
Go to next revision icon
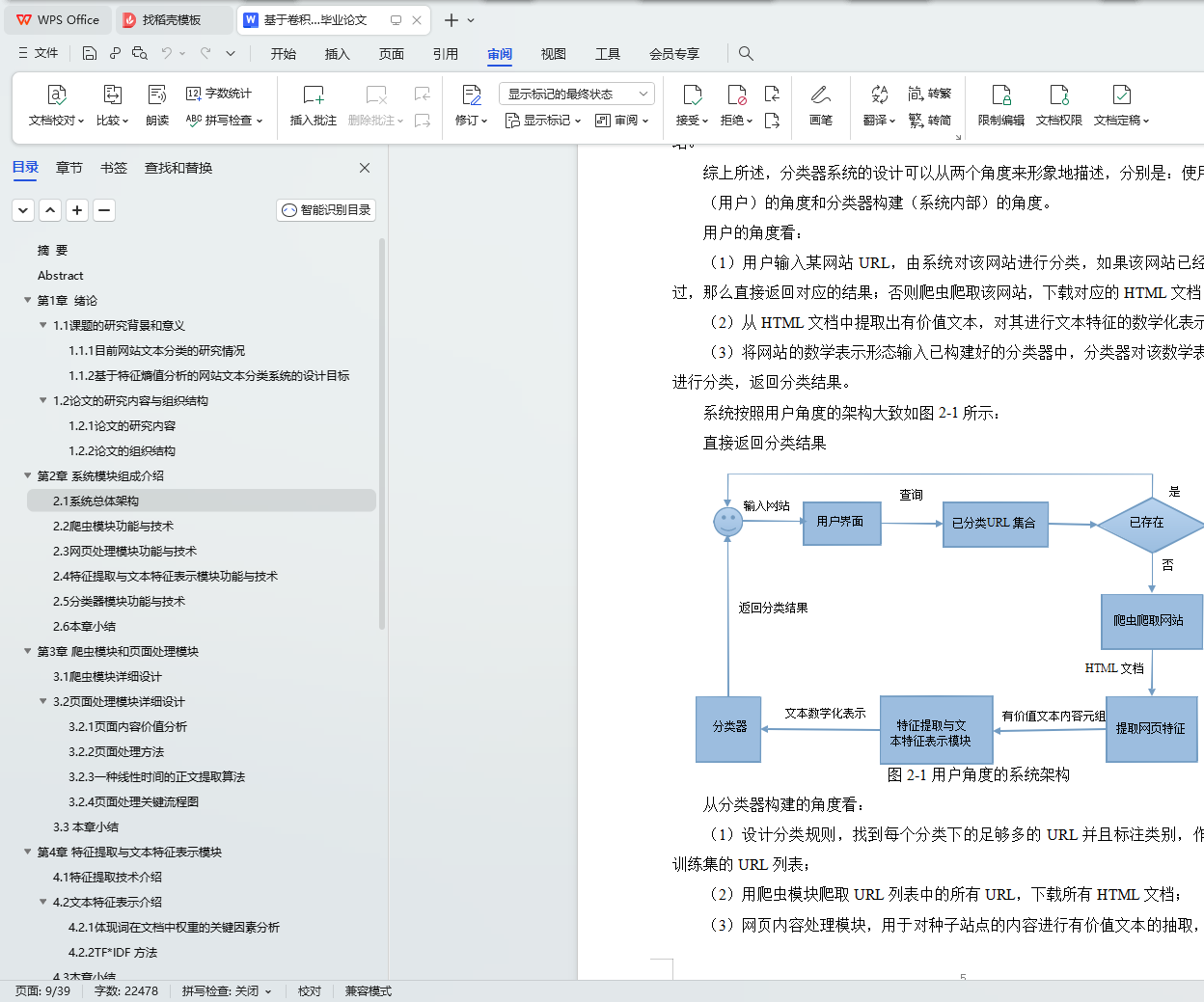772,121
